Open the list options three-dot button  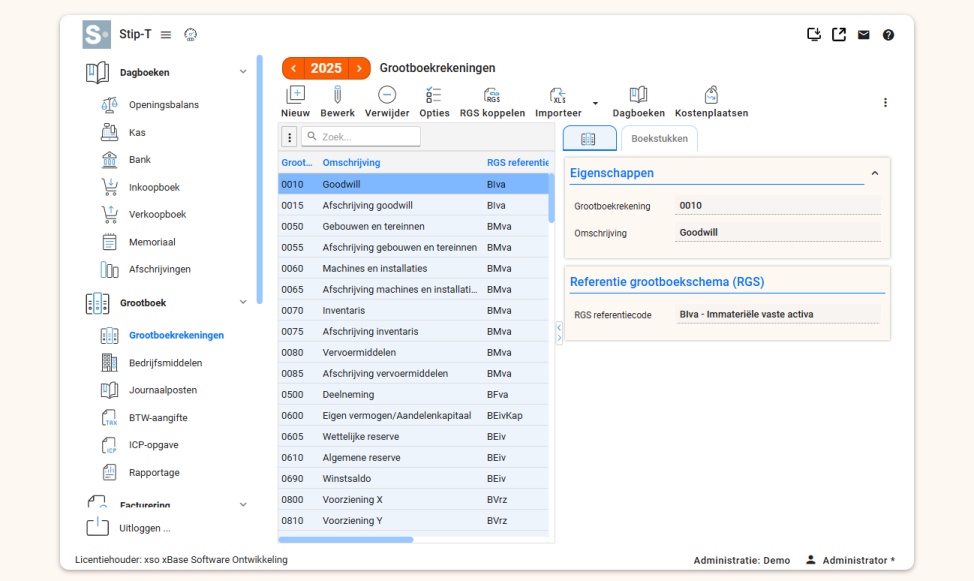(x=289, y=137)
